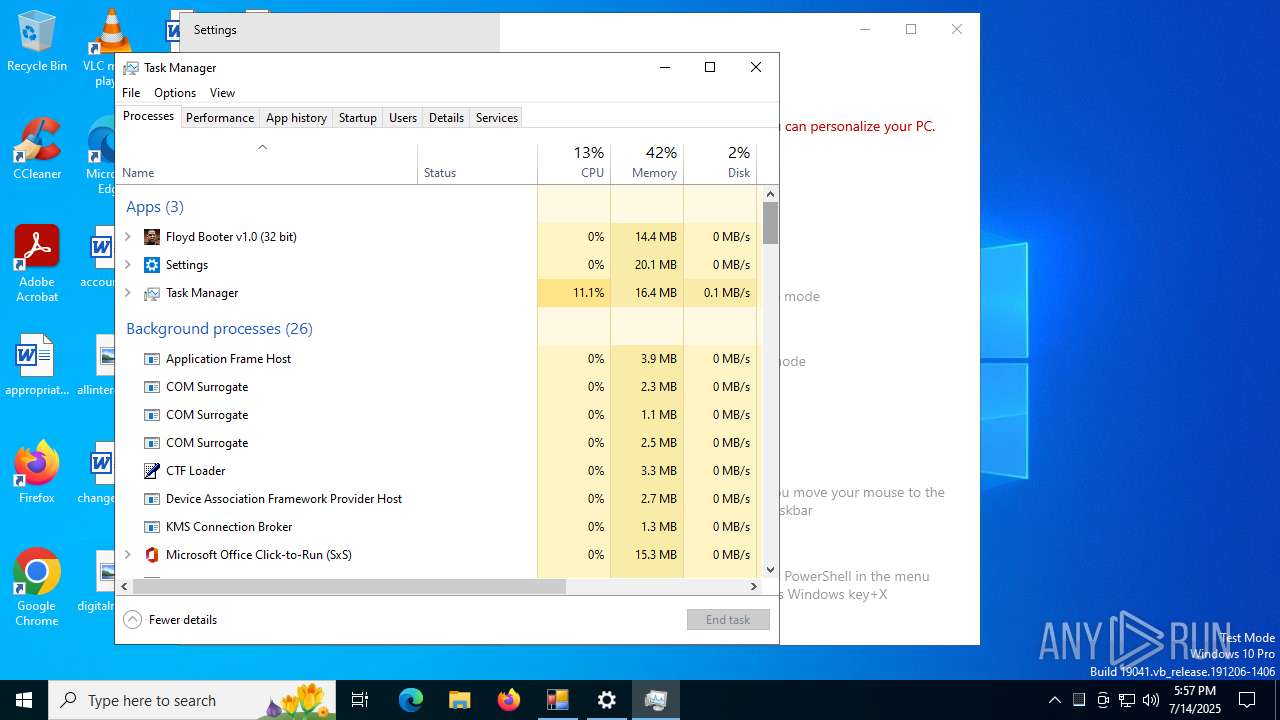Open the View menu
This screenshot has height=720, width=1280.
(222, 93)
